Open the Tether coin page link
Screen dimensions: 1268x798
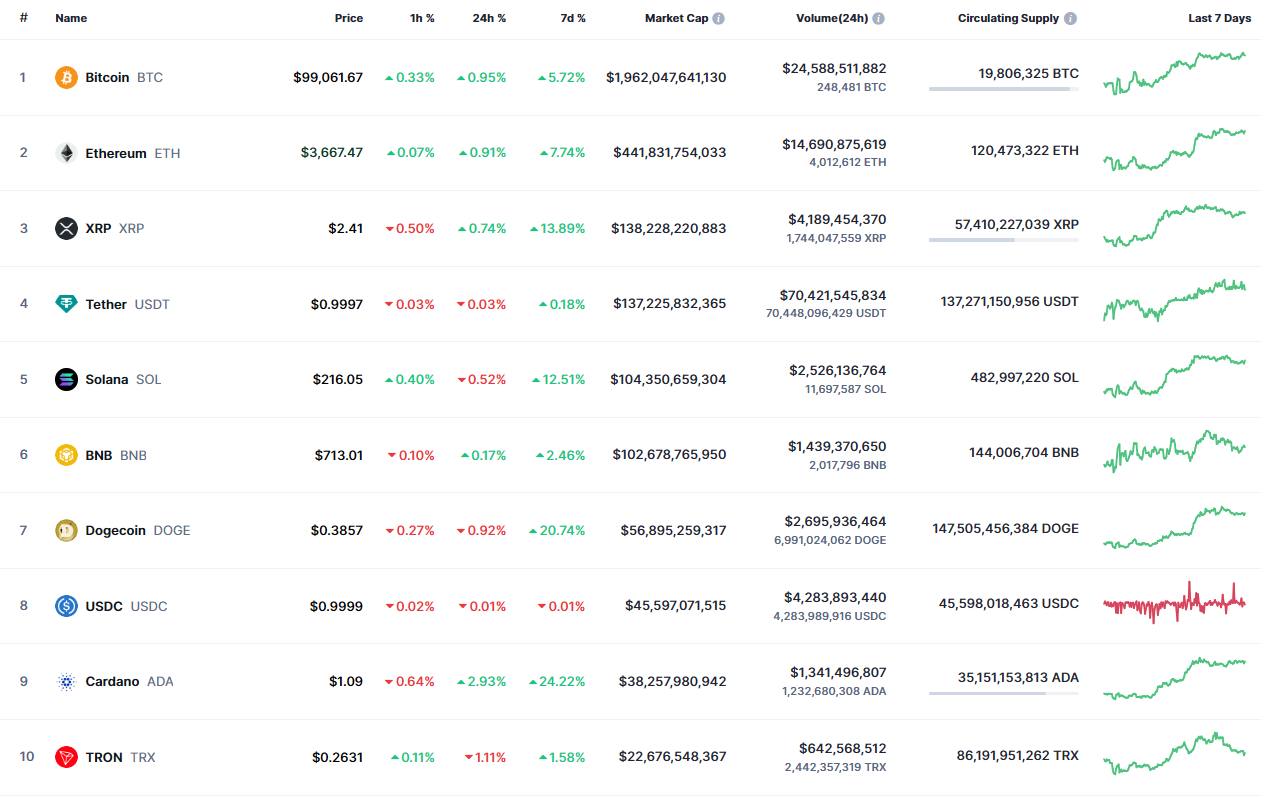[x=128, y=304]
